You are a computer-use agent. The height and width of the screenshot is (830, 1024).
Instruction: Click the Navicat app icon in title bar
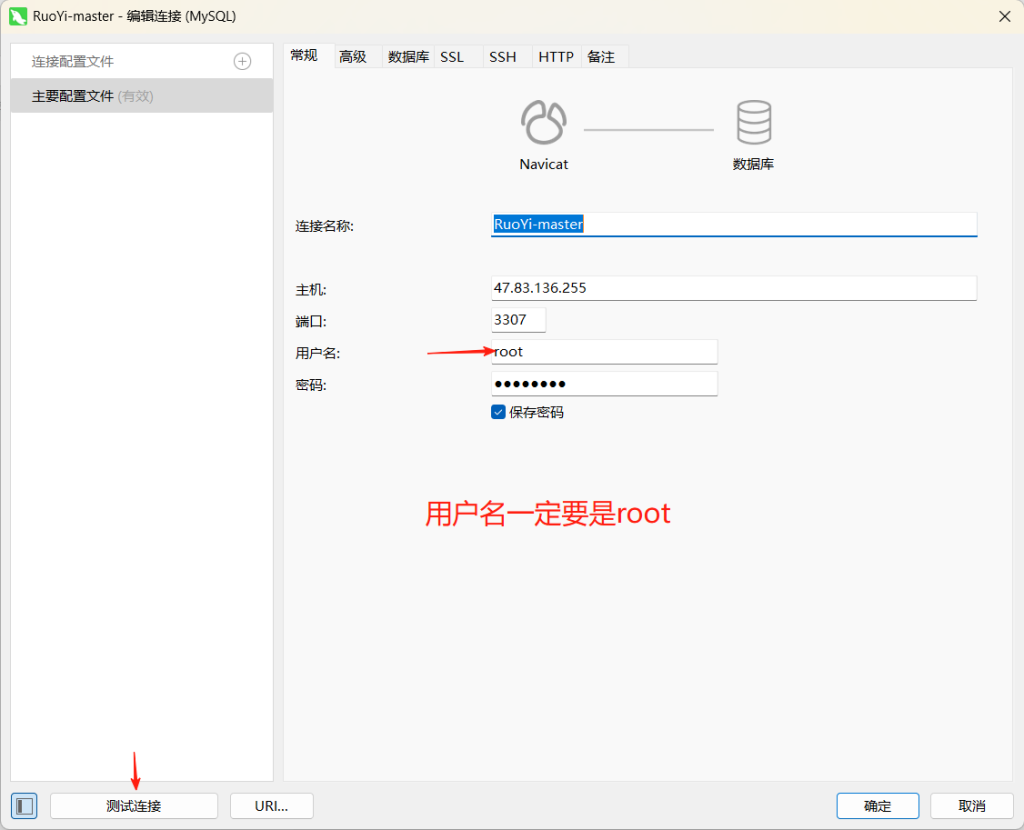point(18,16)
